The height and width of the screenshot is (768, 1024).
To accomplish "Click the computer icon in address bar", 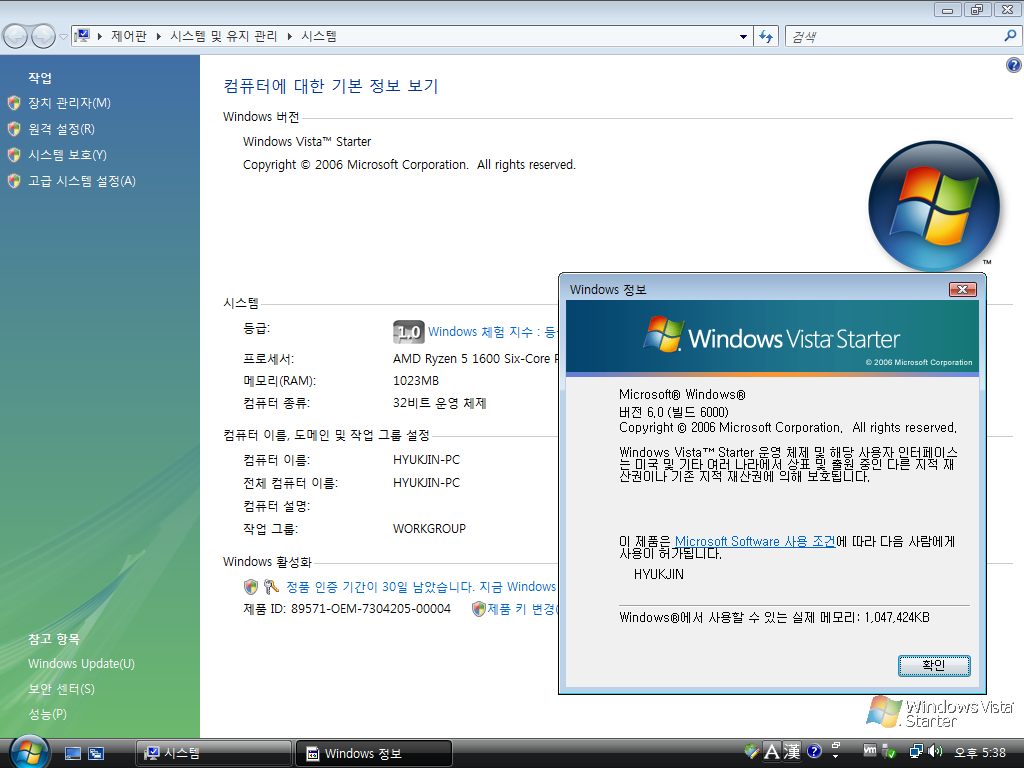I will [x=82, y=36].
